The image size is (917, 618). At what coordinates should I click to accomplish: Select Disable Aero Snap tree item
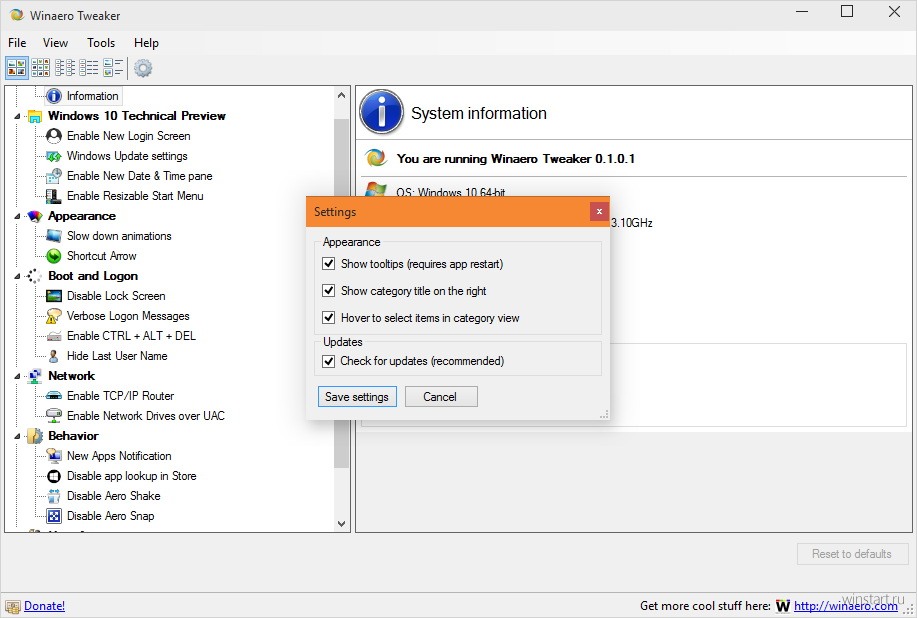pyautogui.click(x=111, y=516)
